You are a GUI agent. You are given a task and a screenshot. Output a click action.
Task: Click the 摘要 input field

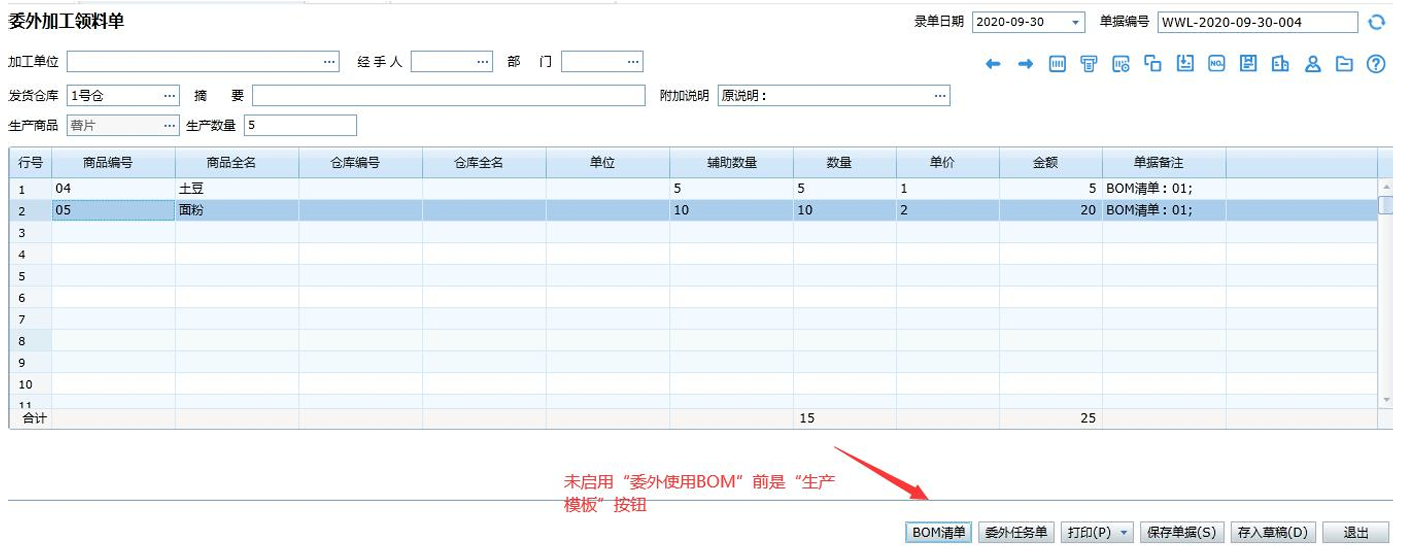pos(448,96)
